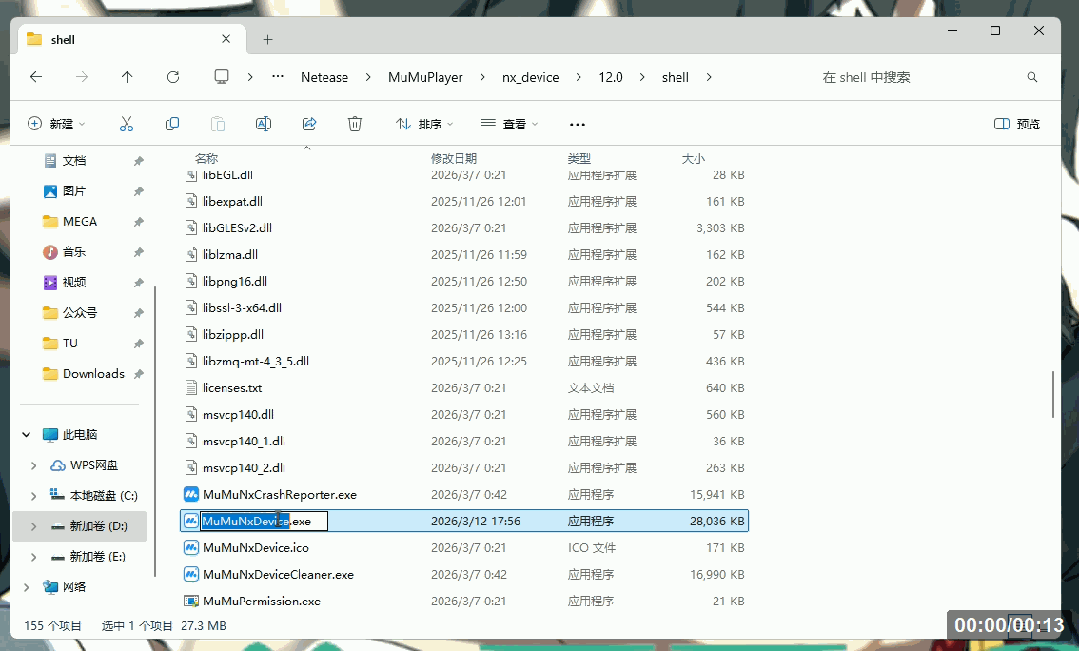The width and height of the screenshot is (1079, 651).
Task: Expand the 本地磁盘 (C:) tree node
Action: 33,496
